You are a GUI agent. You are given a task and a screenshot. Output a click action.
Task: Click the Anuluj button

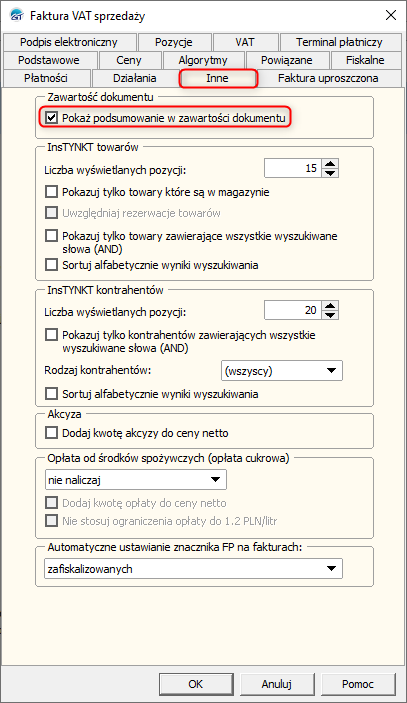[277, 684]
